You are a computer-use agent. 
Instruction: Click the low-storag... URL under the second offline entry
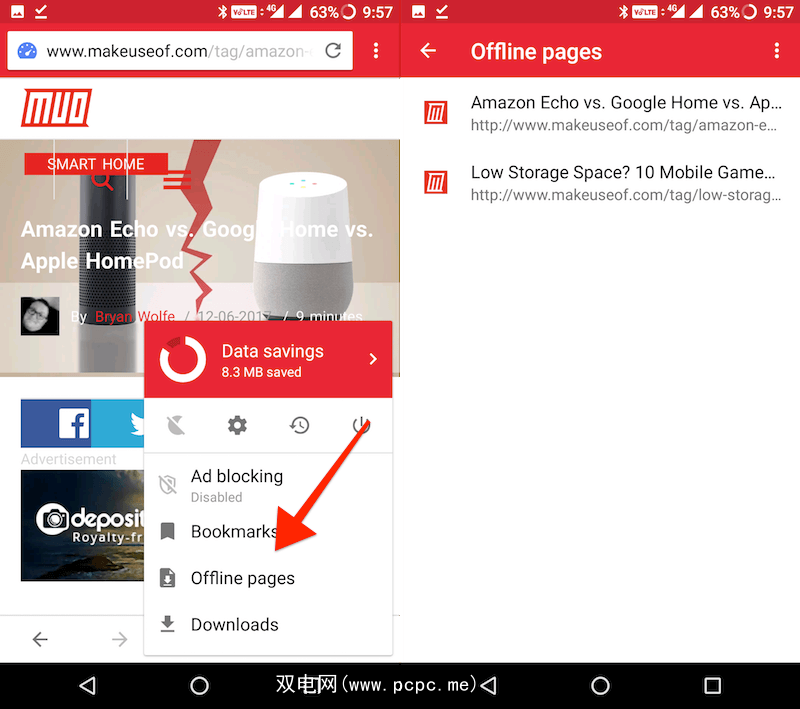click(x=626, y=195)
